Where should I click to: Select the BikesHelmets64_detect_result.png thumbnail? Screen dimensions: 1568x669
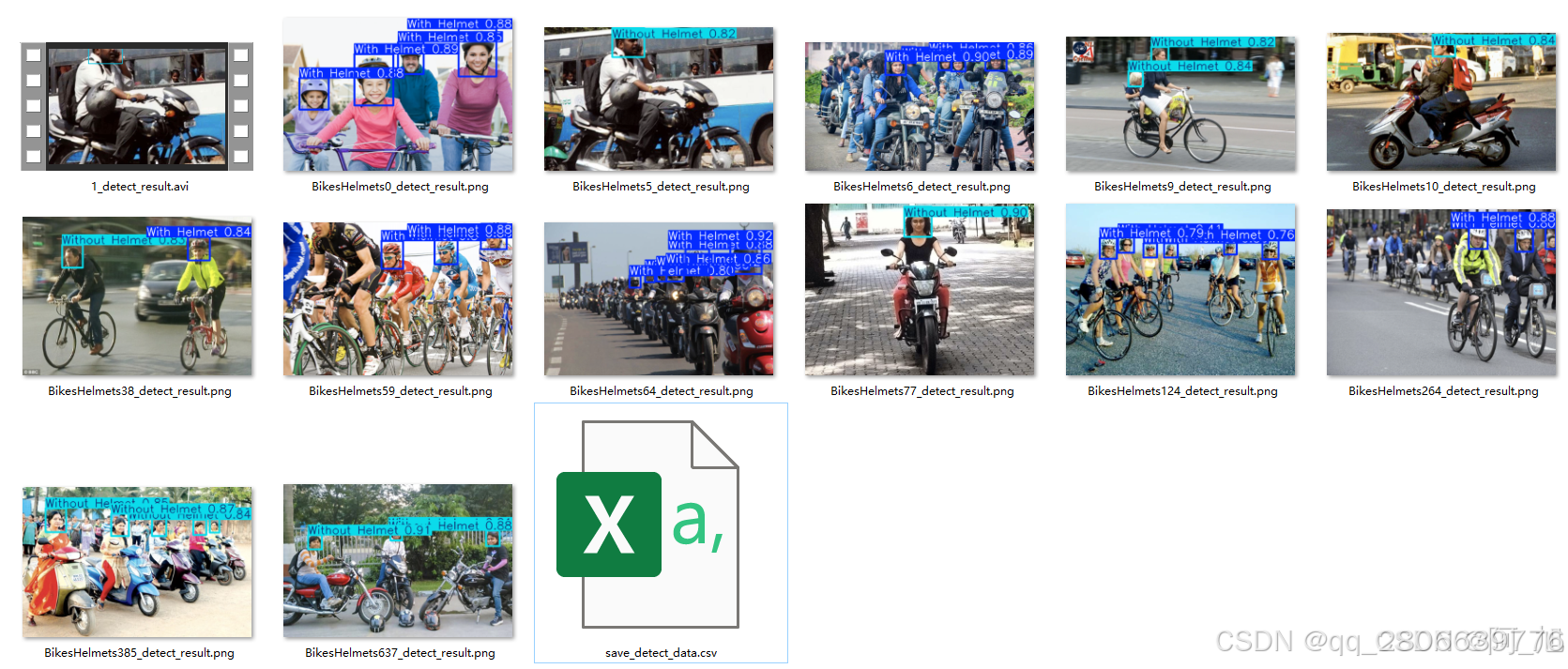coord(659,298)
